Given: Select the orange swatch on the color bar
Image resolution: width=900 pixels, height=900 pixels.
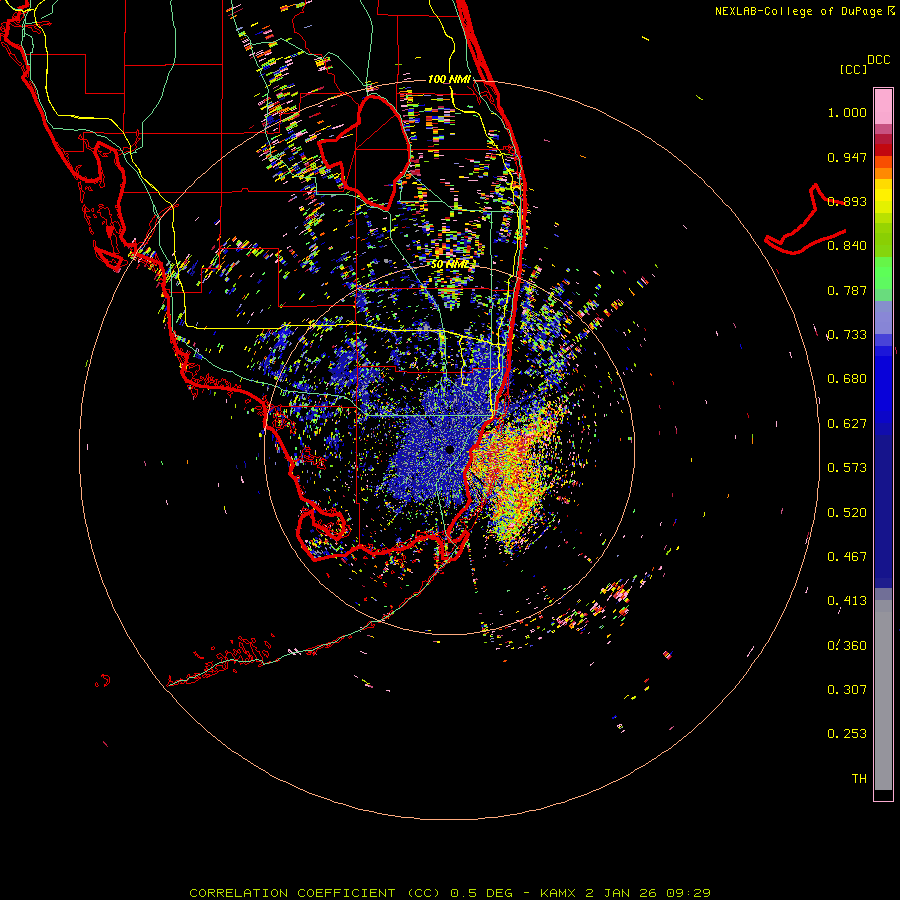Looking at the screenshot, I should [x=883, y=173].
